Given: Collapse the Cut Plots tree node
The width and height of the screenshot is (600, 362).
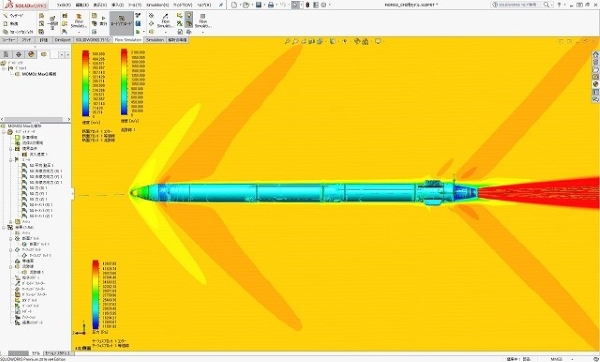Looking at the screenshot, I should (x=11, y=238).
